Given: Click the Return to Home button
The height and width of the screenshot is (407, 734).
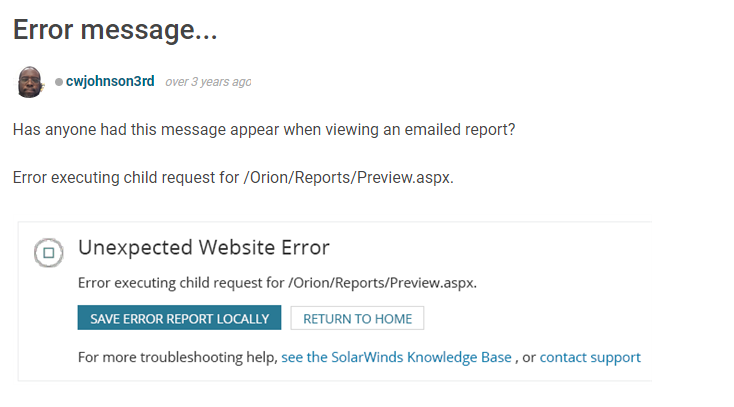Looking at the screenshot, I should click(x=357, y=318).
